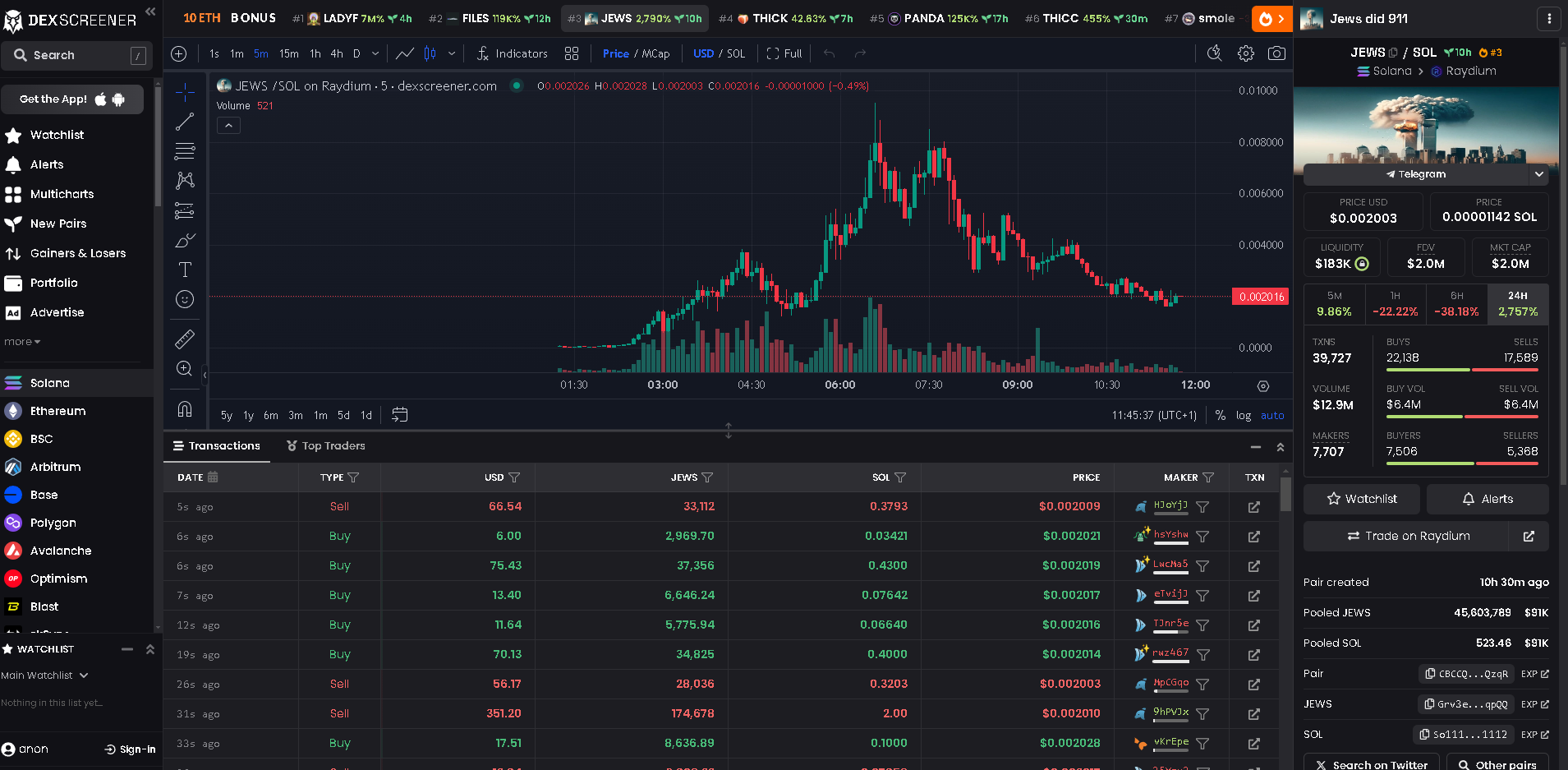1568x770 pixels.
Task: Add the pair to Watchlist
Action: click(x=1362, y=499)
